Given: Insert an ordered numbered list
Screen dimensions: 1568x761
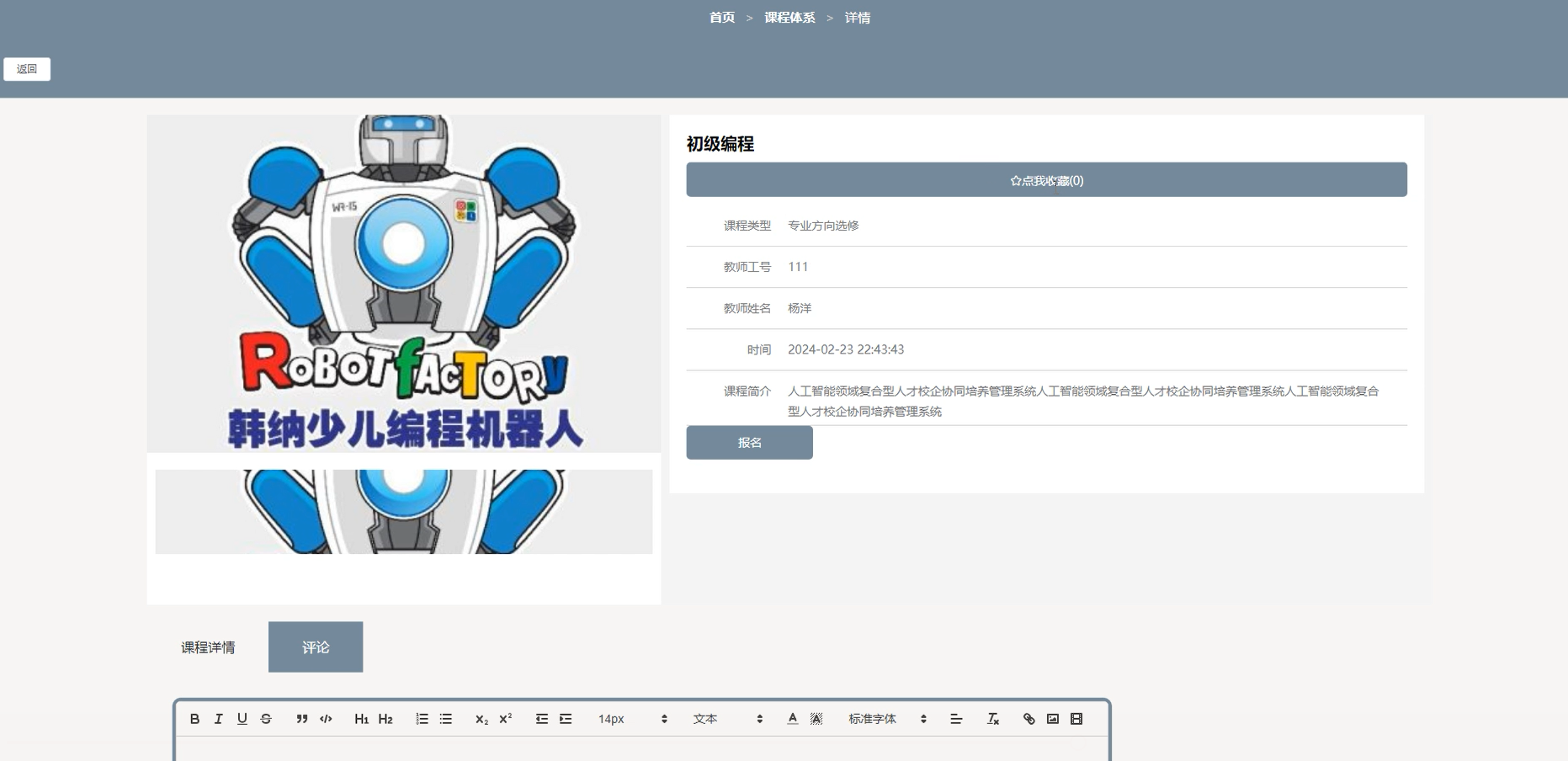Looking at the screenshot, I should tap(422, 719).
